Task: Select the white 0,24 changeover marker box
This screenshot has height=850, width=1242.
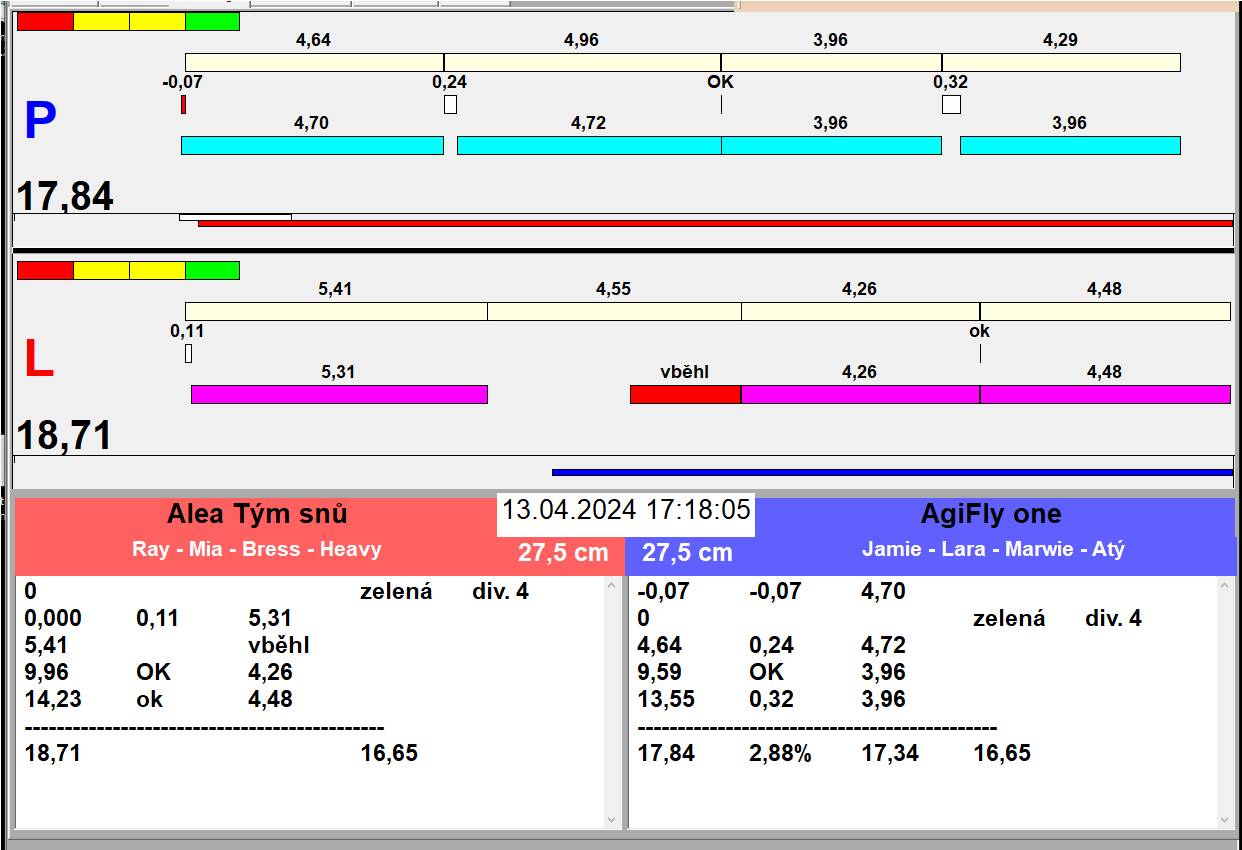Action: click(450, 104)
